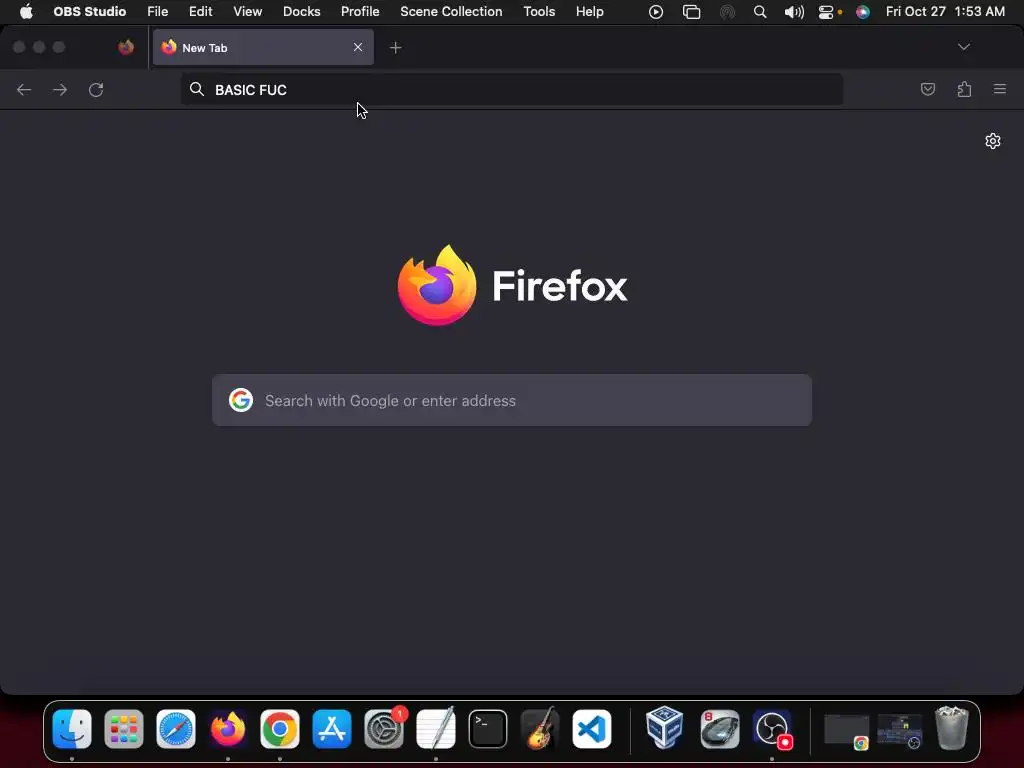
Task: Open new tab personalize gear settings
Action: coord(993,141)
